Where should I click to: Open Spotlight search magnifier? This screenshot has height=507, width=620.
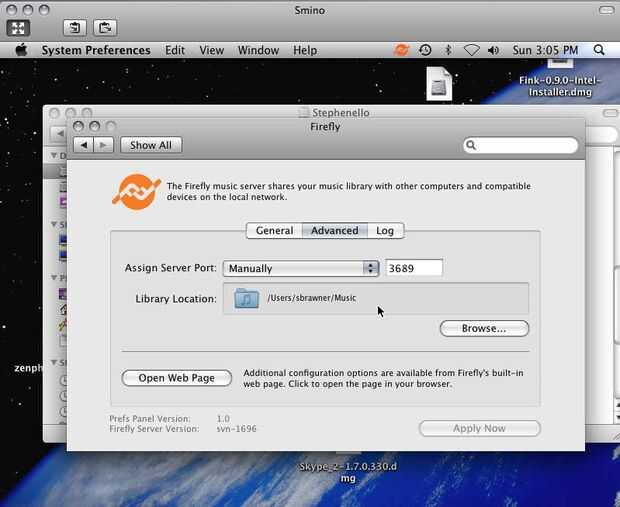click(x=599, y=50)
